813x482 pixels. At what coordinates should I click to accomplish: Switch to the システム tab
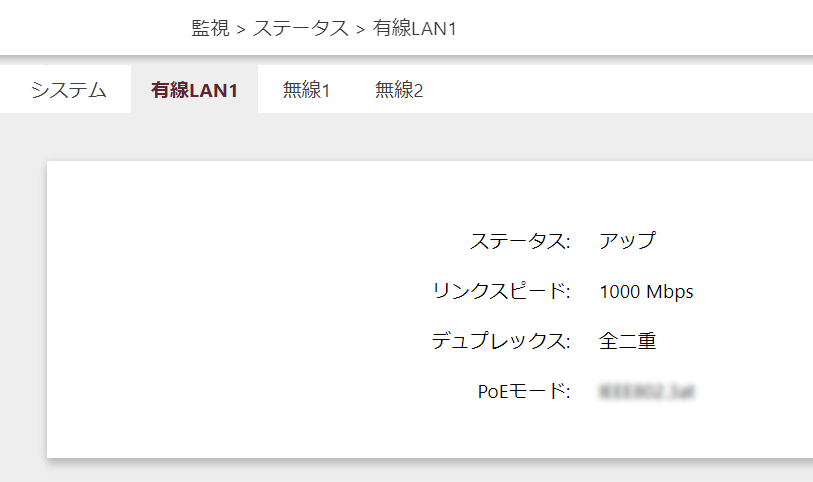(68, 90)
